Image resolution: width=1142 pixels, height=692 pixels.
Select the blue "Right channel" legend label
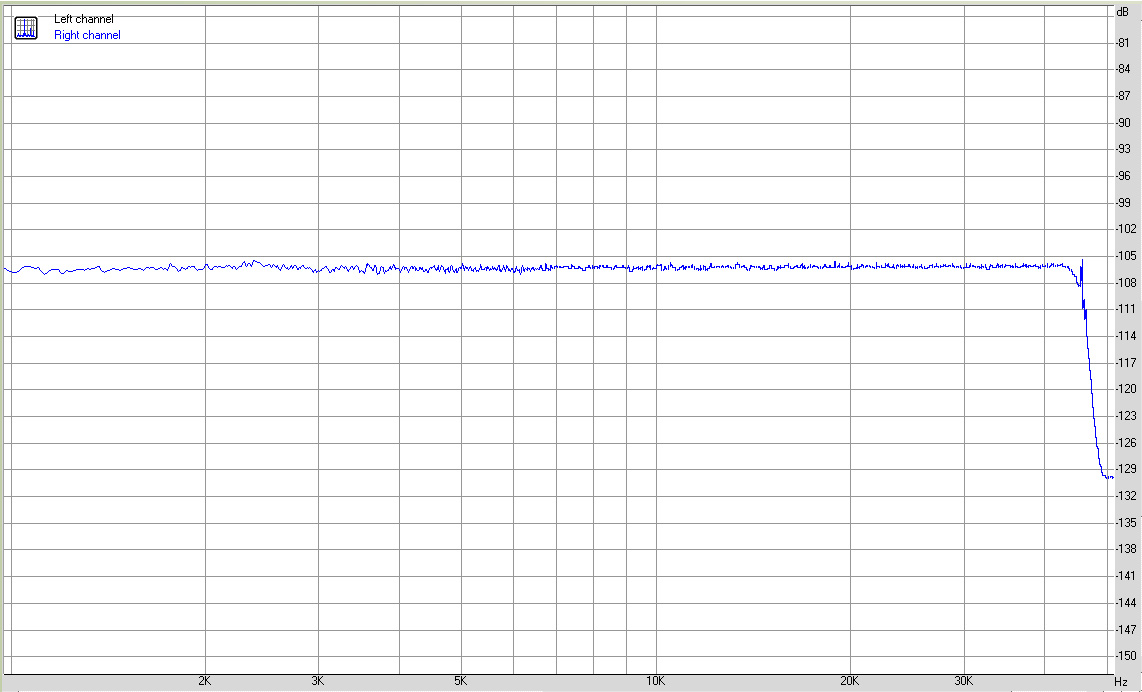(x=87, y=35)
